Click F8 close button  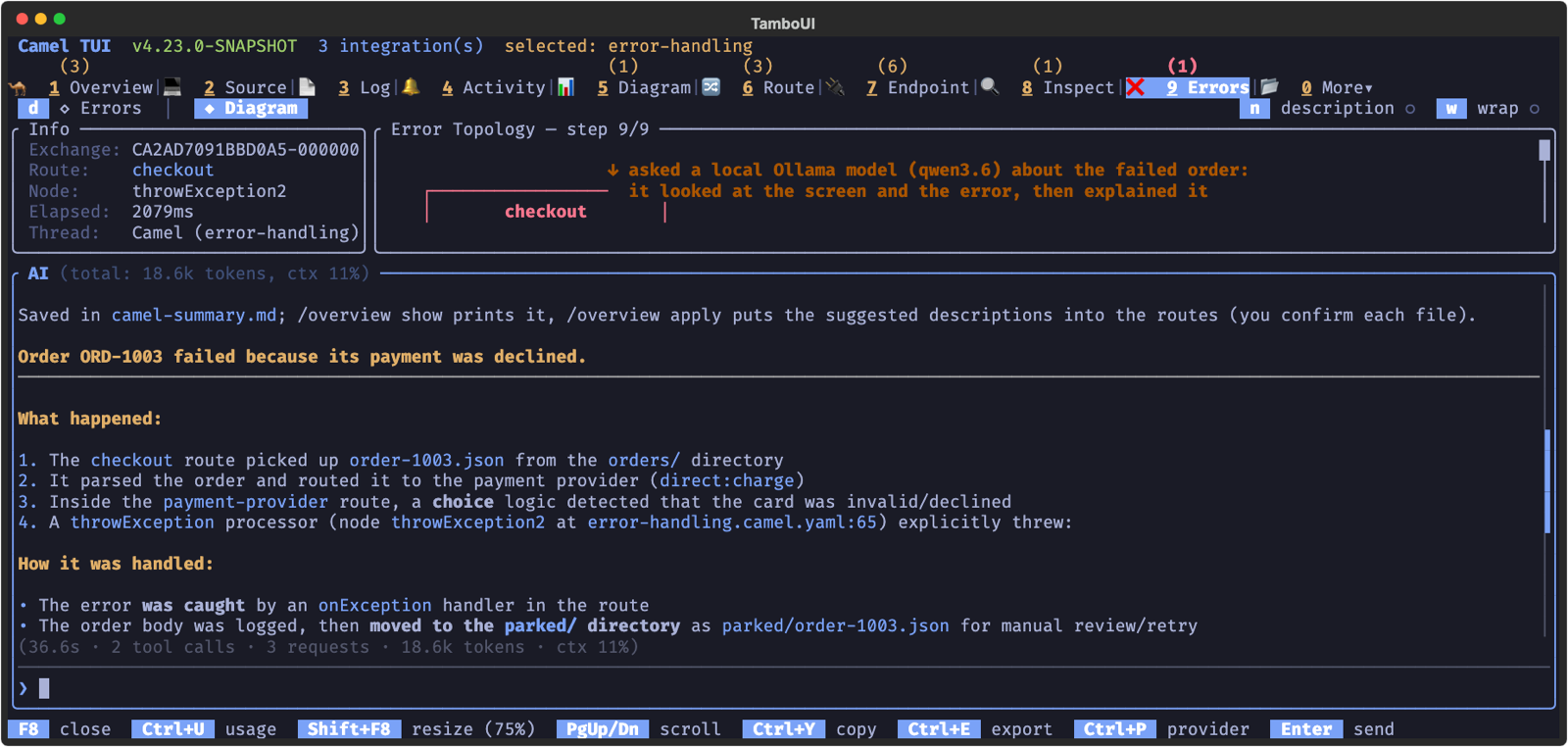(x=60, y=728)
